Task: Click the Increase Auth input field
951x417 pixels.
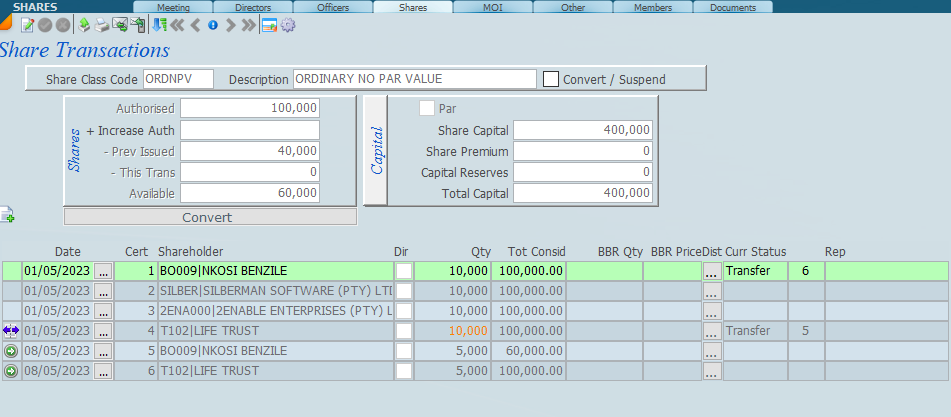Action: click(x=250, y=130)
